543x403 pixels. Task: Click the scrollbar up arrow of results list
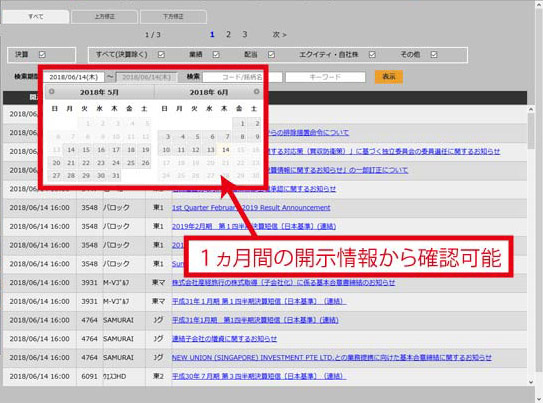click(531, 109)
